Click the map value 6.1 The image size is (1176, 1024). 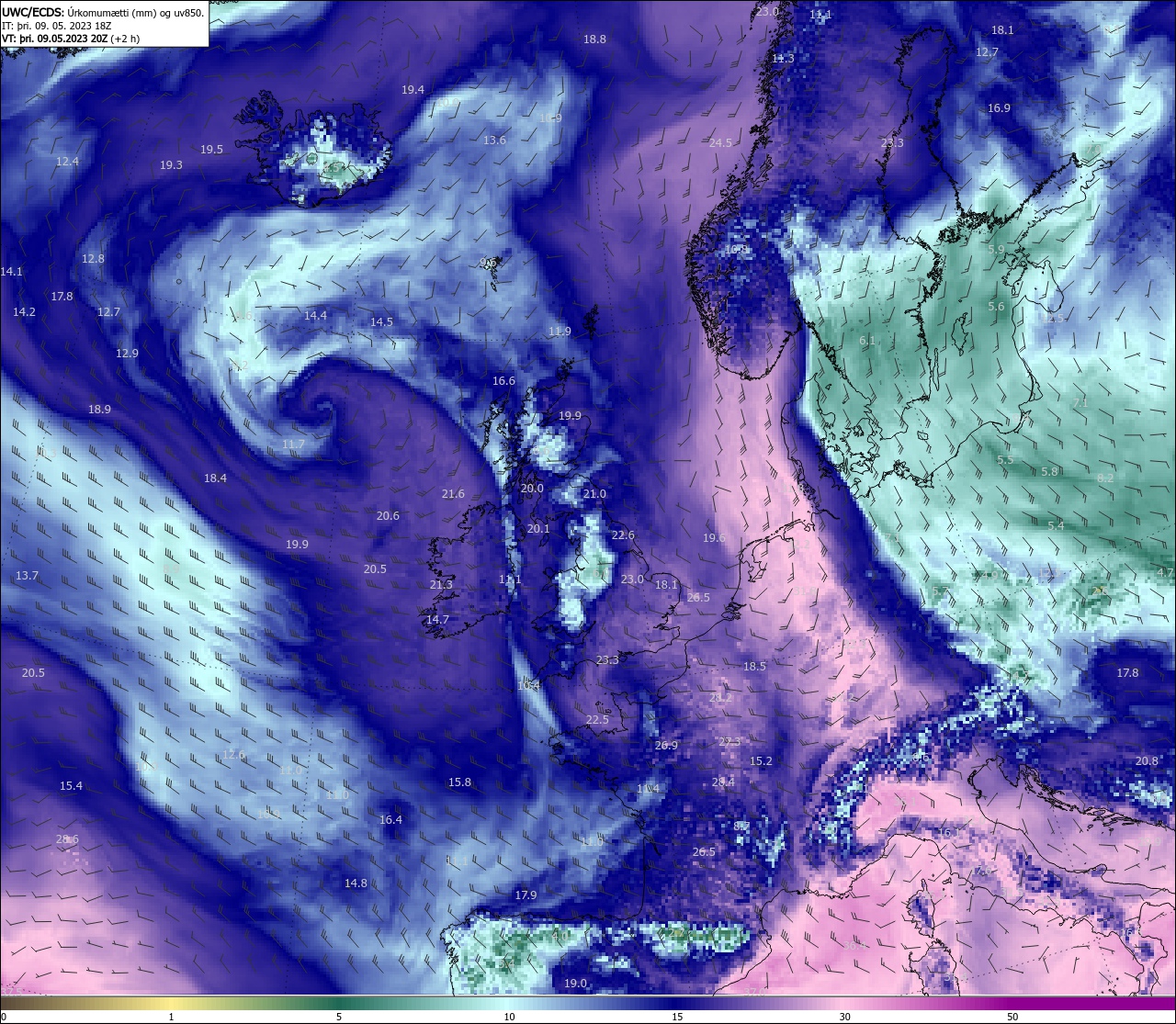coord(866,341)
